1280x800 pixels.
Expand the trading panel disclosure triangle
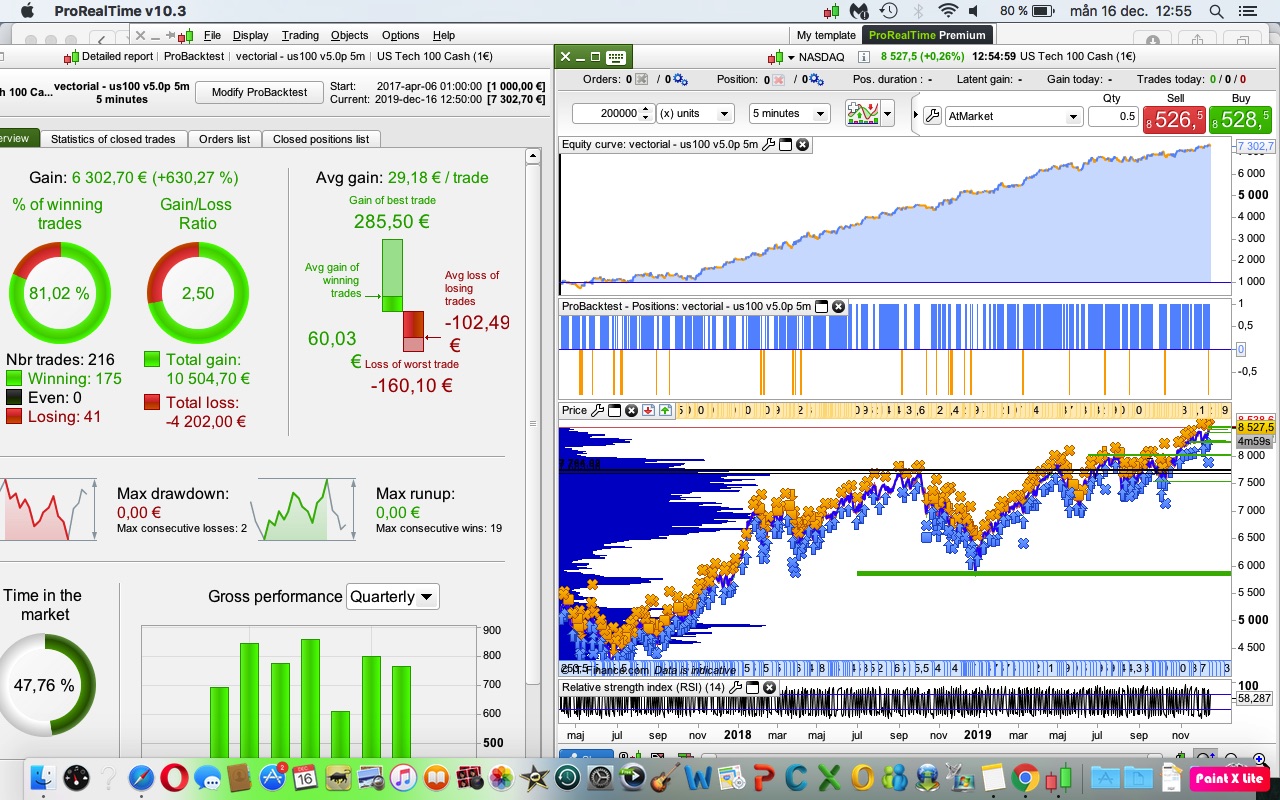click(x=915, y=116)
